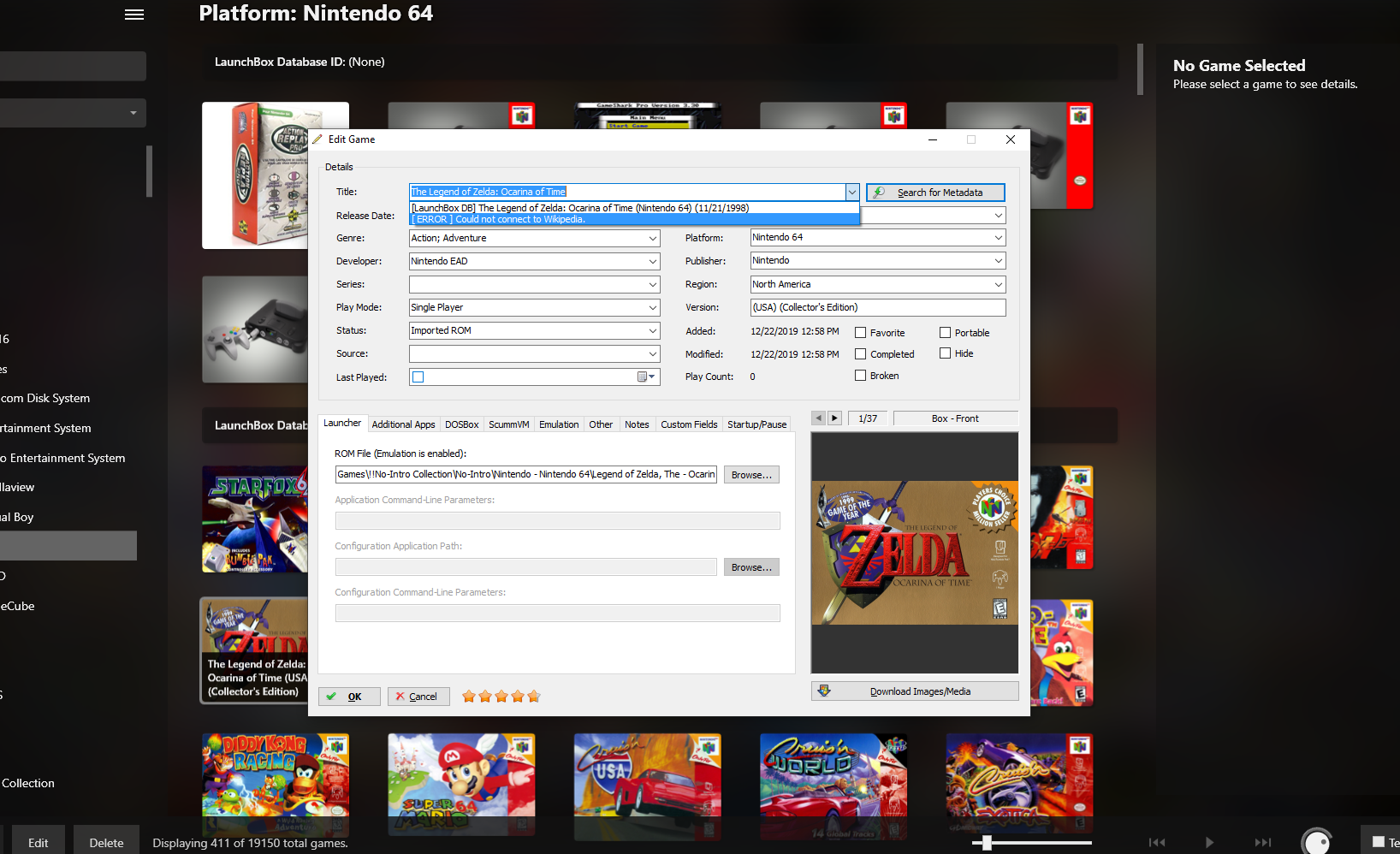Switch to Custom Fields tab

point(689,424)
